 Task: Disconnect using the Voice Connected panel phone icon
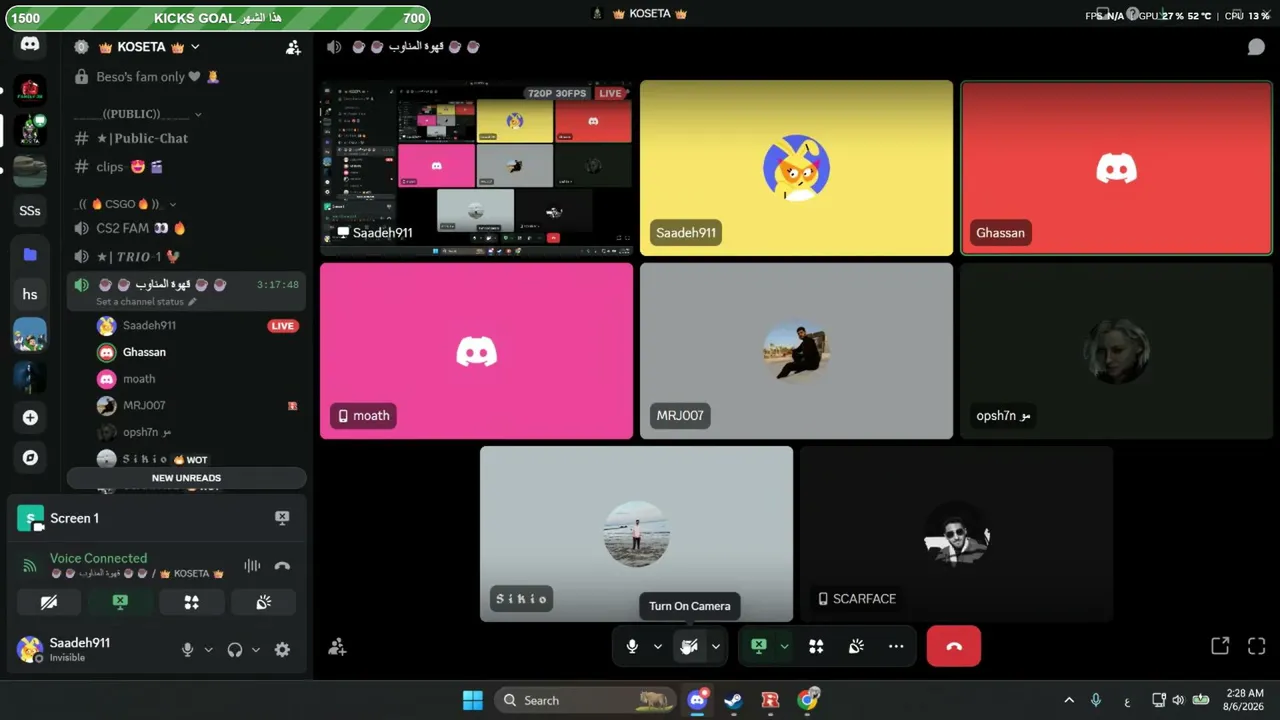[282, 565]
